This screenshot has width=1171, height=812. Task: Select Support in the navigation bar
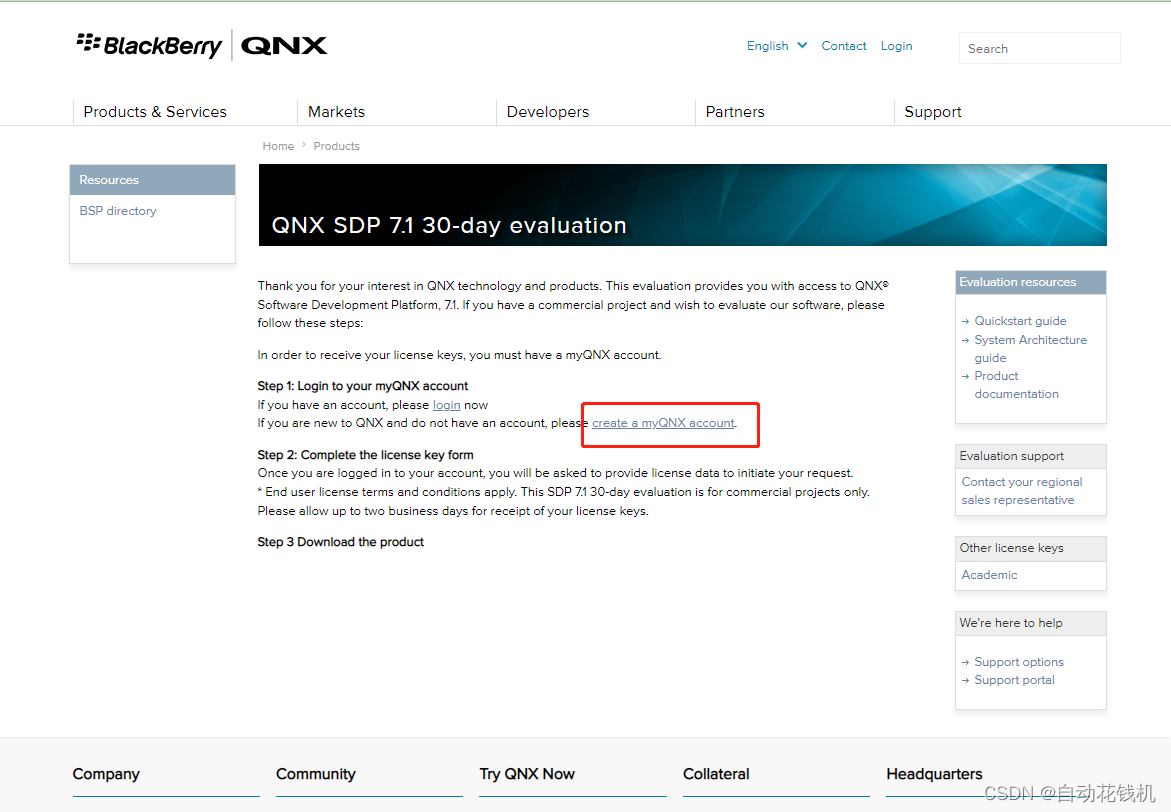tap(932, 112)
